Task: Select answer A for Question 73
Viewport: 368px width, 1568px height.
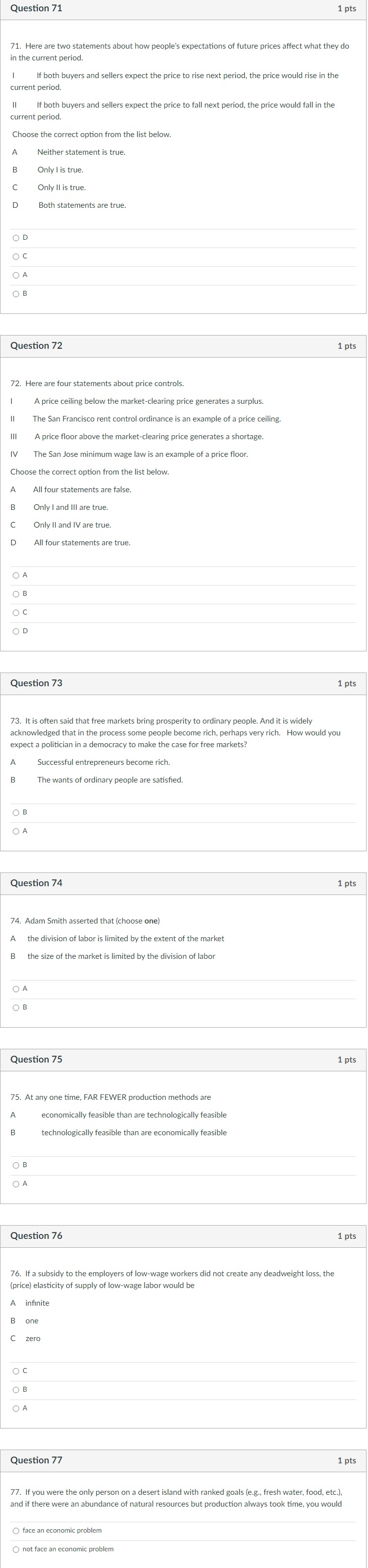Action: [x=16, y=830]
